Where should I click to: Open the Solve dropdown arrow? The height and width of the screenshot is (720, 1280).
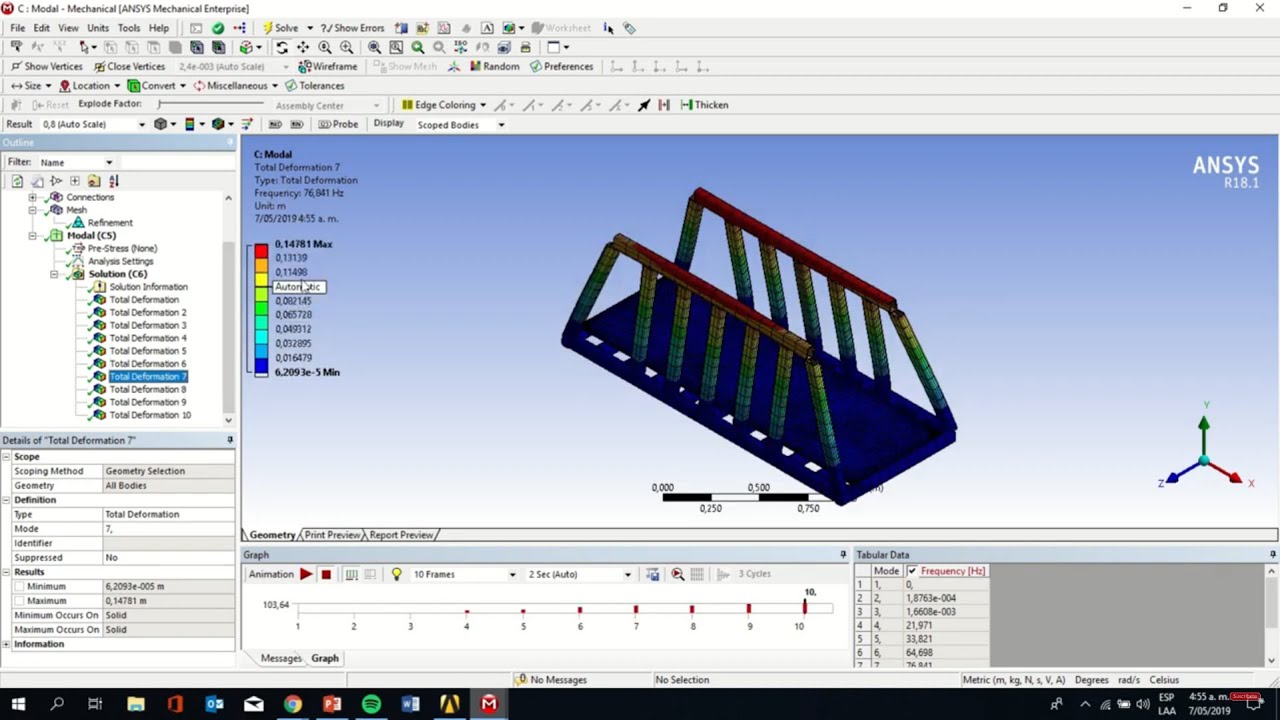(x=309, y=28)
